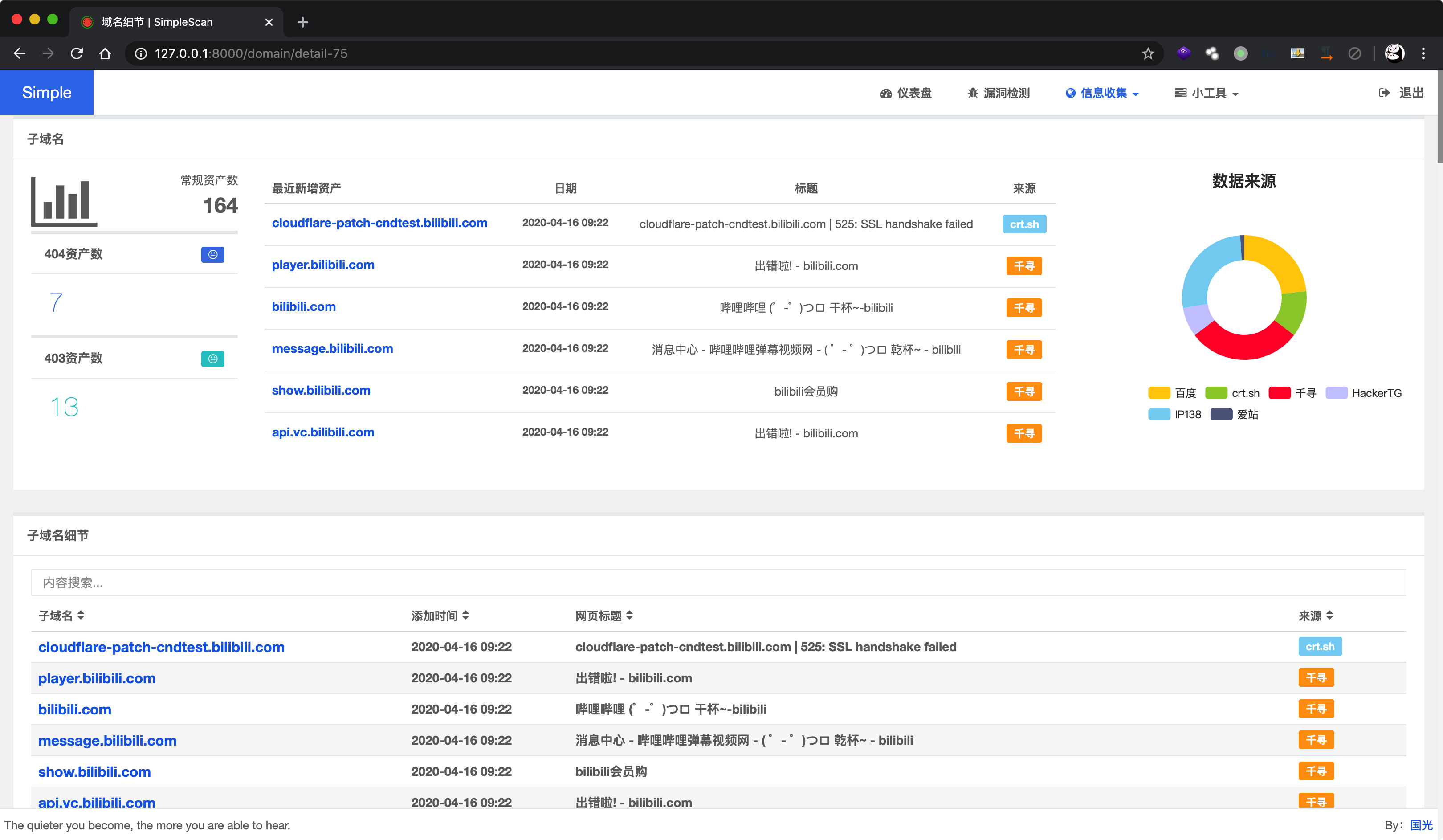Close the SimpleScan tab
The height and width of the screenshot is (840, 1443).
click(269, 22)
